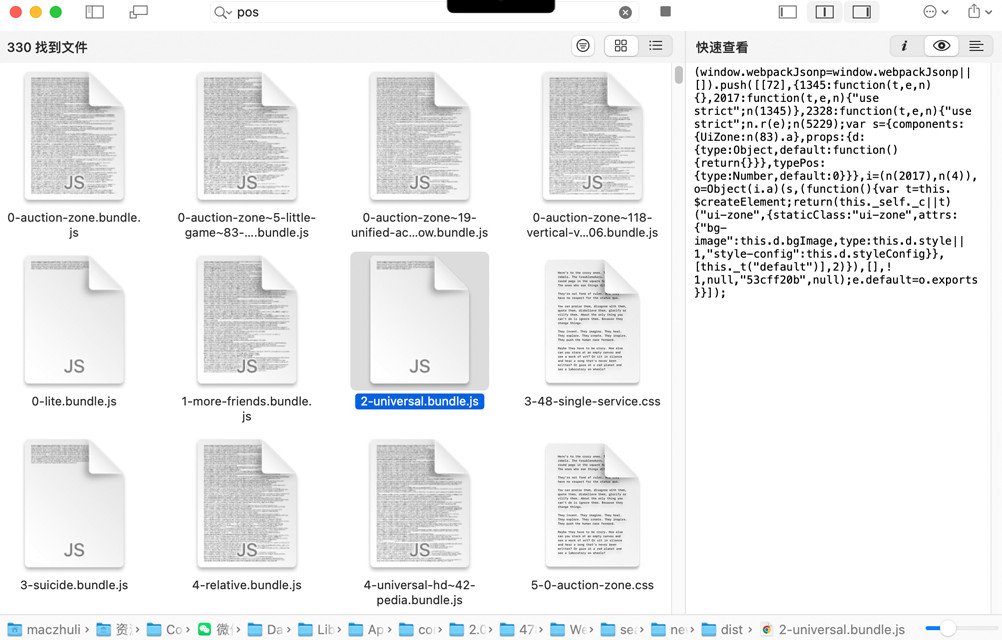Select the eye preview tab
Image resolution: width=1002 pixels, height=640 pixels.
point(941,45)
